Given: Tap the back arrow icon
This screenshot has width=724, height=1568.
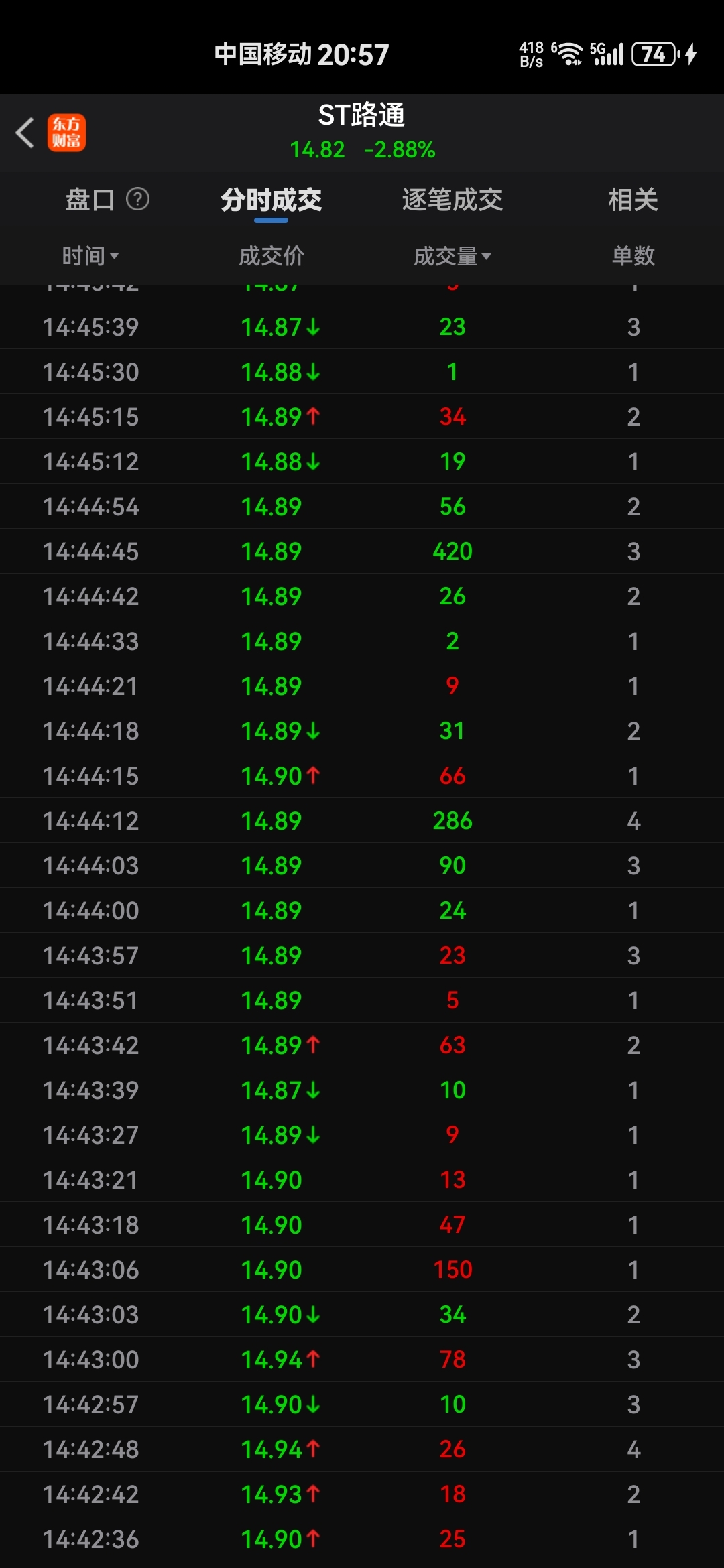Looking at the screenshot, I should click(x=25, y=132).
